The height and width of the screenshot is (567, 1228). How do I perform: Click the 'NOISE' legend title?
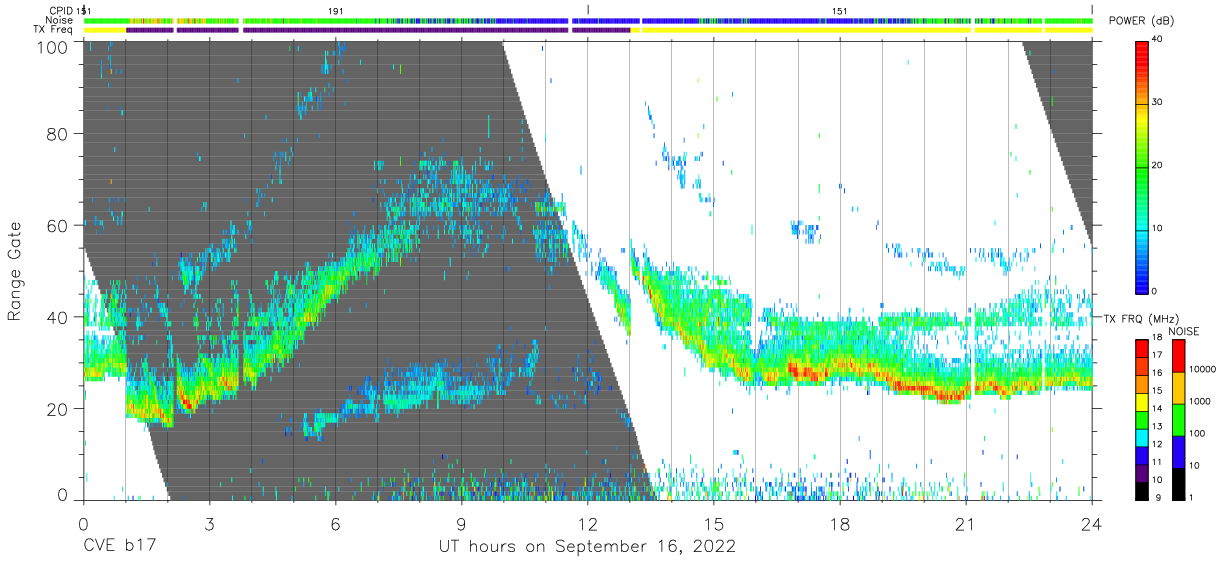[1185, 331]
